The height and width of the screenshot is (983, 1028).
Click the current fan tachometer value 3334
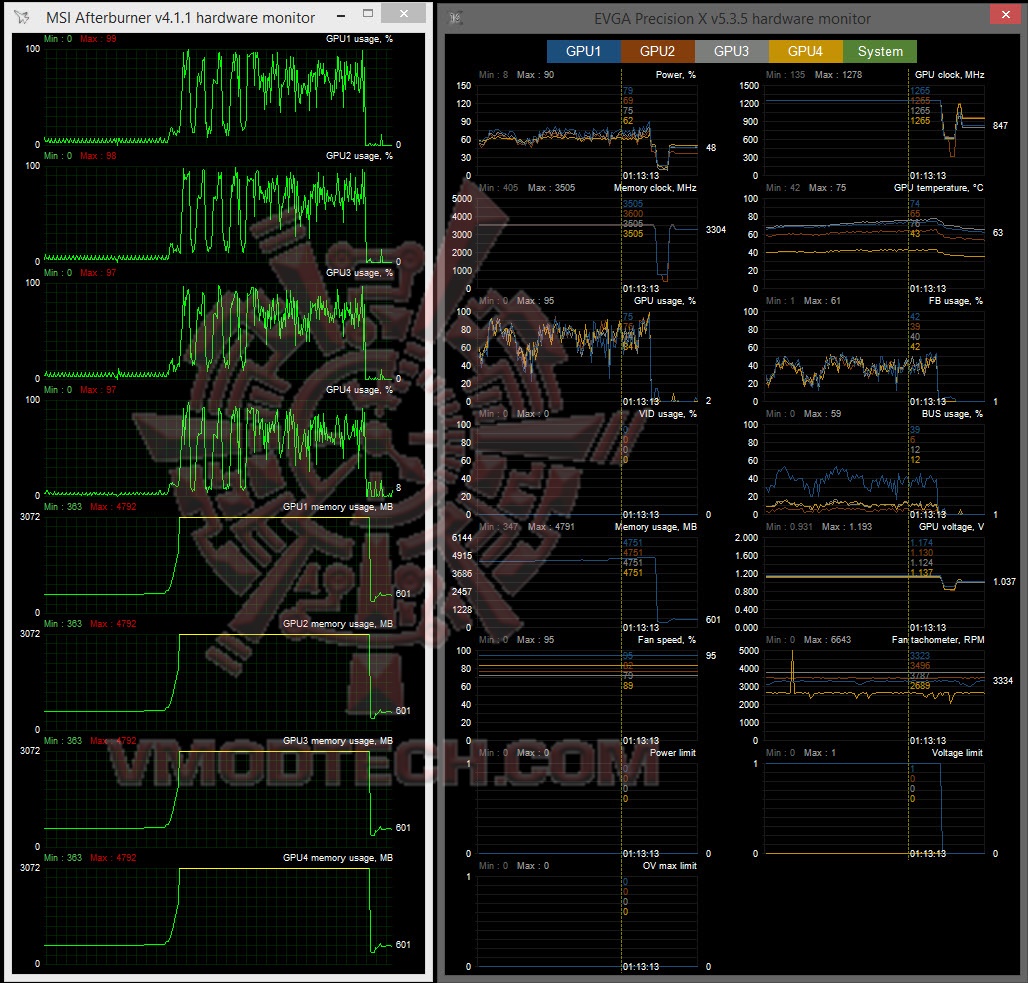[x=1002, y=681]
